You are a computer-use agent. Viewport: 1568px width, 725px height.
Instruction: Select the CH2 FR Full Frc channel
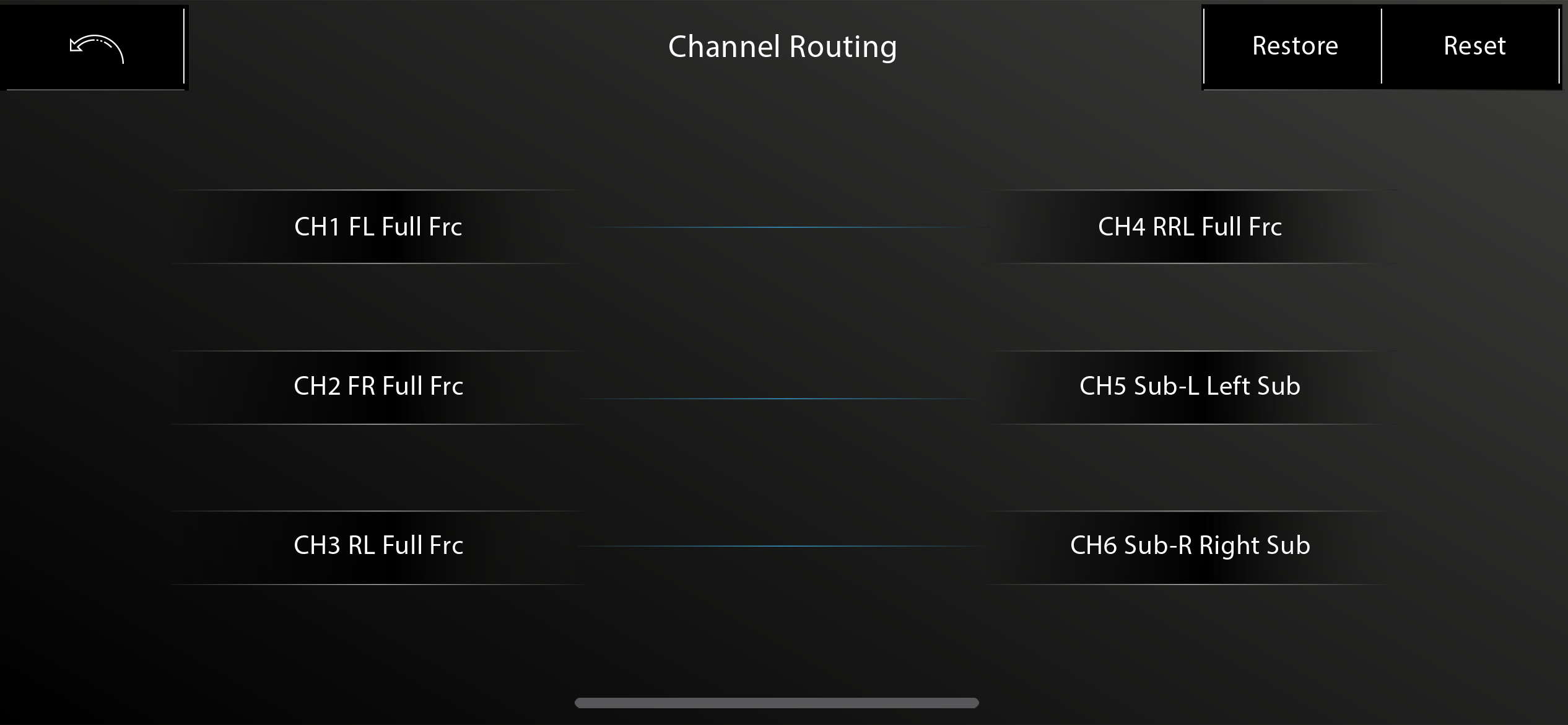(x=378, y=387)
